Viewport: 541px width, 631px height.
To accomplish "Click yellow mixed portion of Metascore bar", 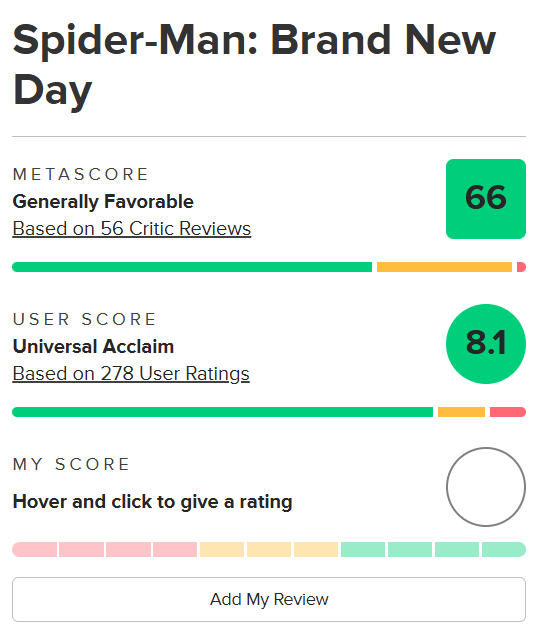I will [444, 267].
